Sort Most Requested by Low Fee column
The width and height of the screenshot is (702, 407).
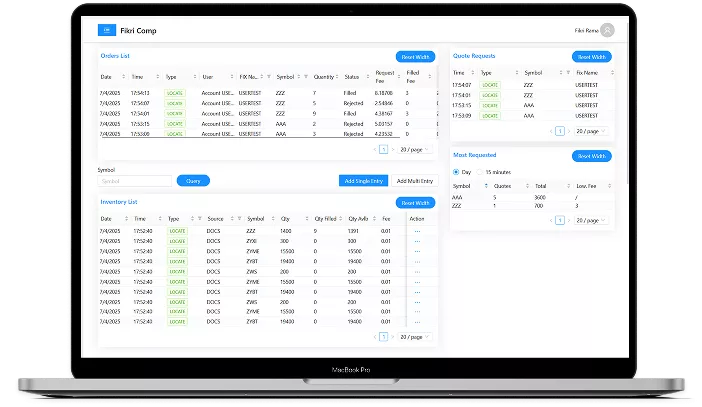click(x=609, y=186)
